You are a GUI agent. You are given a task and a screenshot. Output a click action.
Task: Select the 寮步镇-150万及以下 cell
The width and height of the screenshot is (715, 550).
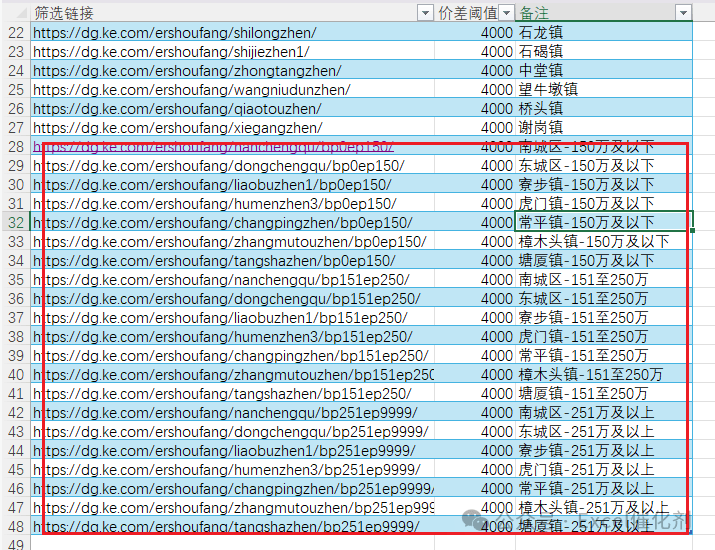pyautogui.click(x=604, y=185)
